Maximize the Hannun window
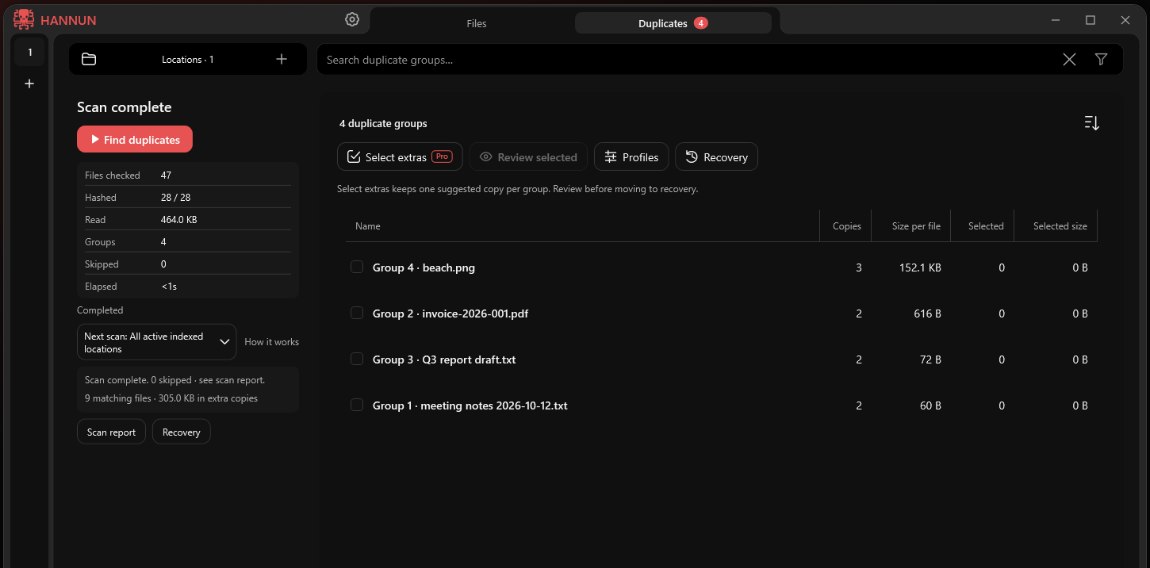The height and width of the screenshot is (568, 1150). pyautogui.click(x=1091, y=20)
